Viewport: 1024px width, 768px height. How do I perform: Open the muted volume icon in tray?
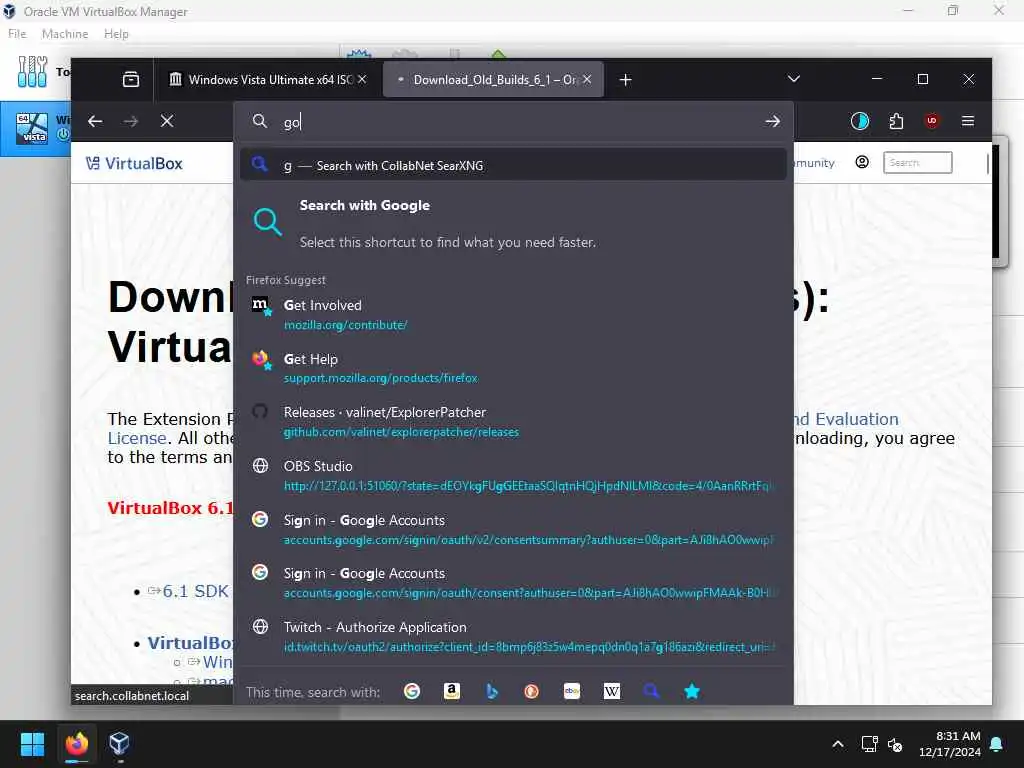[895, 744]
